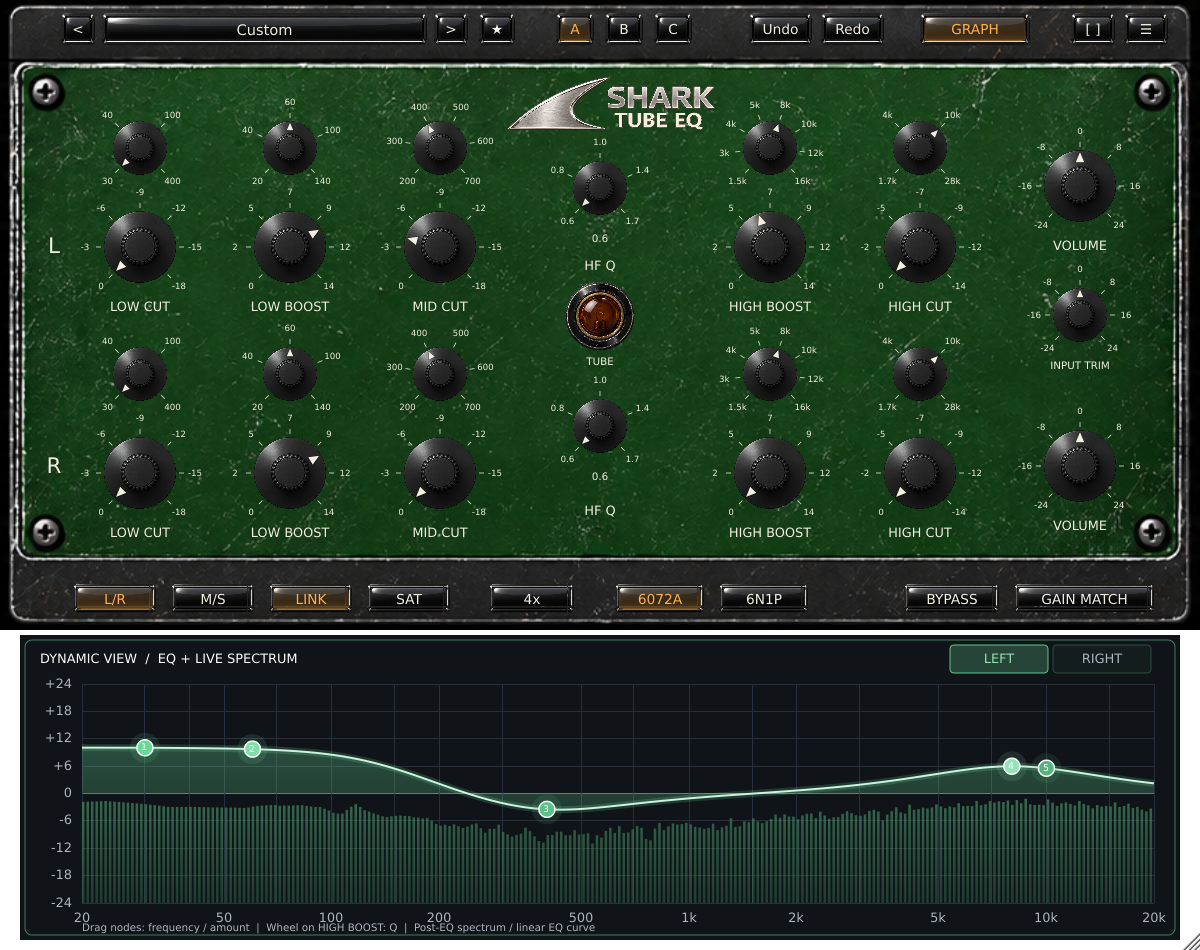The height and width of the screenshot is (950, 1200).
Task: Toggle the glowing TUBE lamp
Action: 600,316
